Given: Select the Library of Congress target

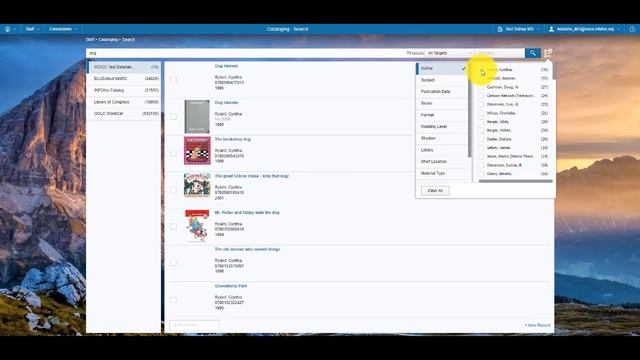Looking at the screenshot, I should pyautogui.click(x=124, y=102).
